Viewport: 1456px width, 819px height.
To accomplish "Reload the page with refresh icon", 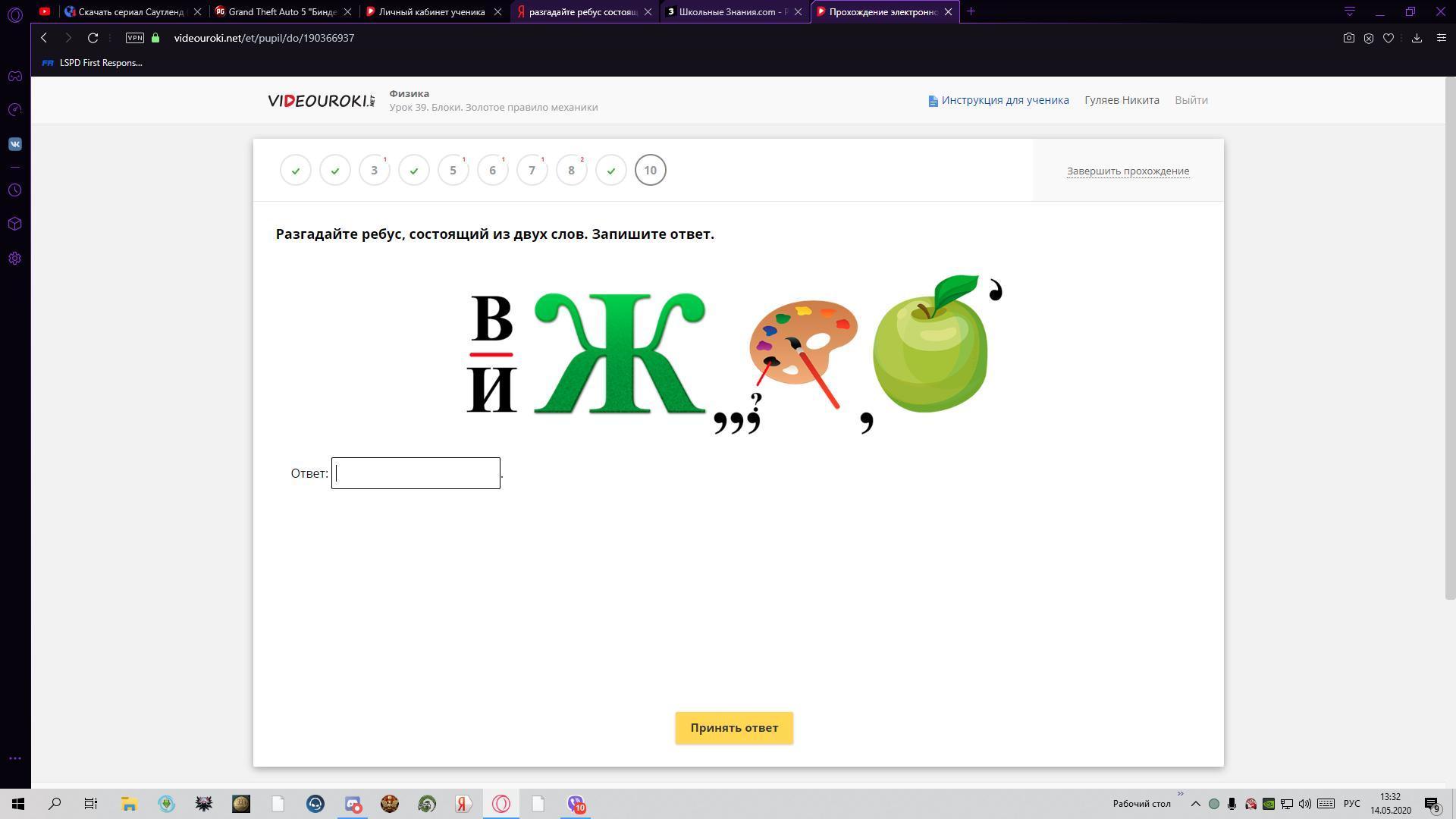I will coord(93,38).
